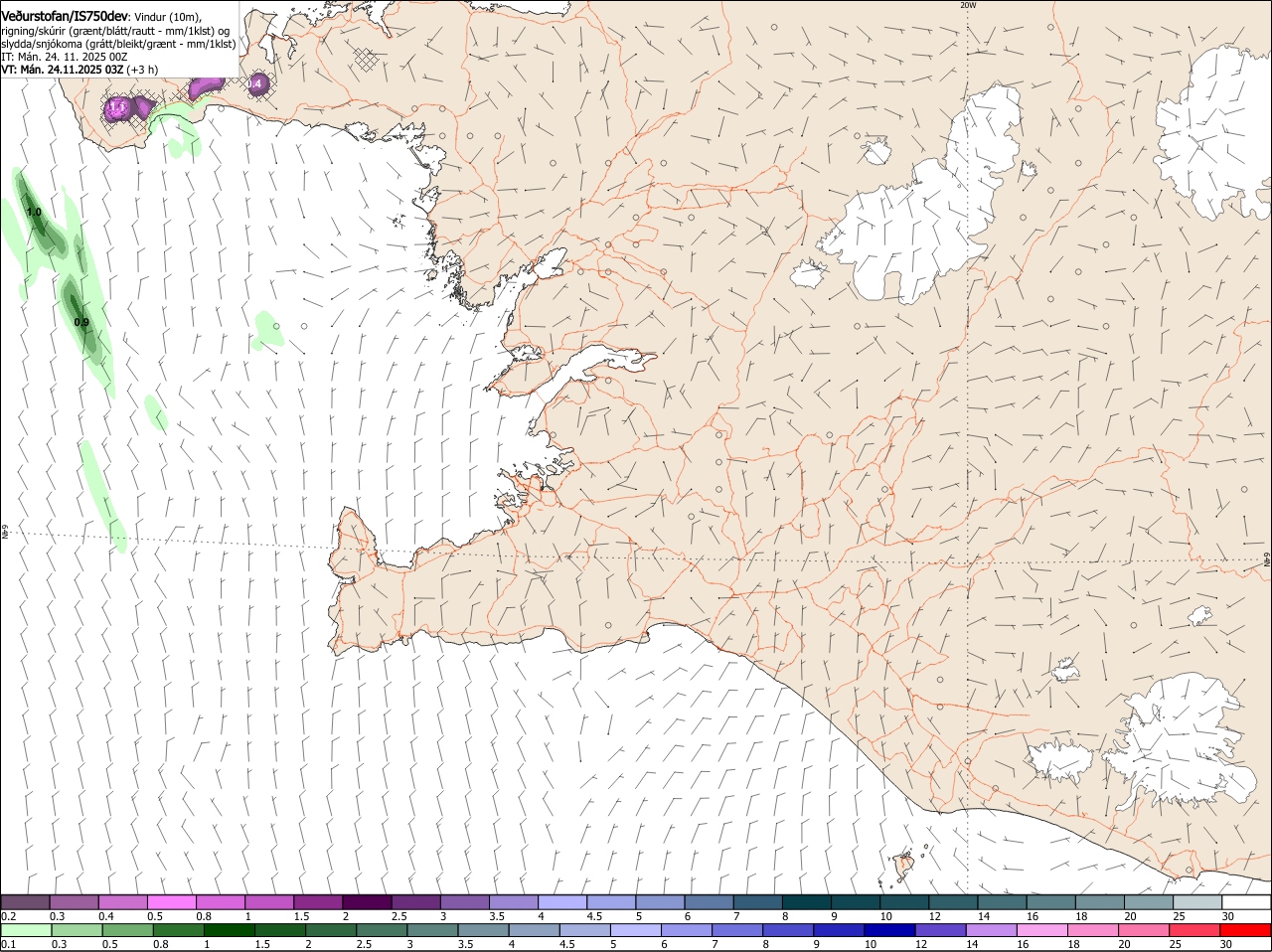The width and height of the screenshot is (1272, 952).
Task: Click the 'Veðurstofan/IS750dev' title text
Action: pyautogui.click(x=65, y=17)
